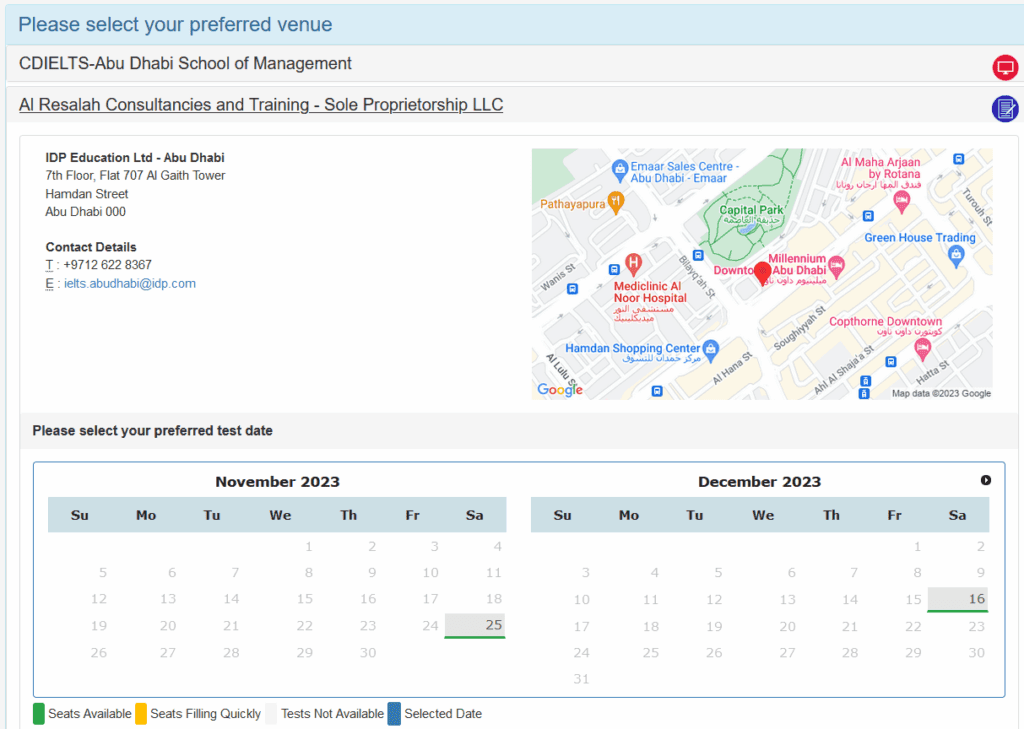
Task: Collapse the Al Resalah Consultancies and Training venue
Action: coord(261,105)
